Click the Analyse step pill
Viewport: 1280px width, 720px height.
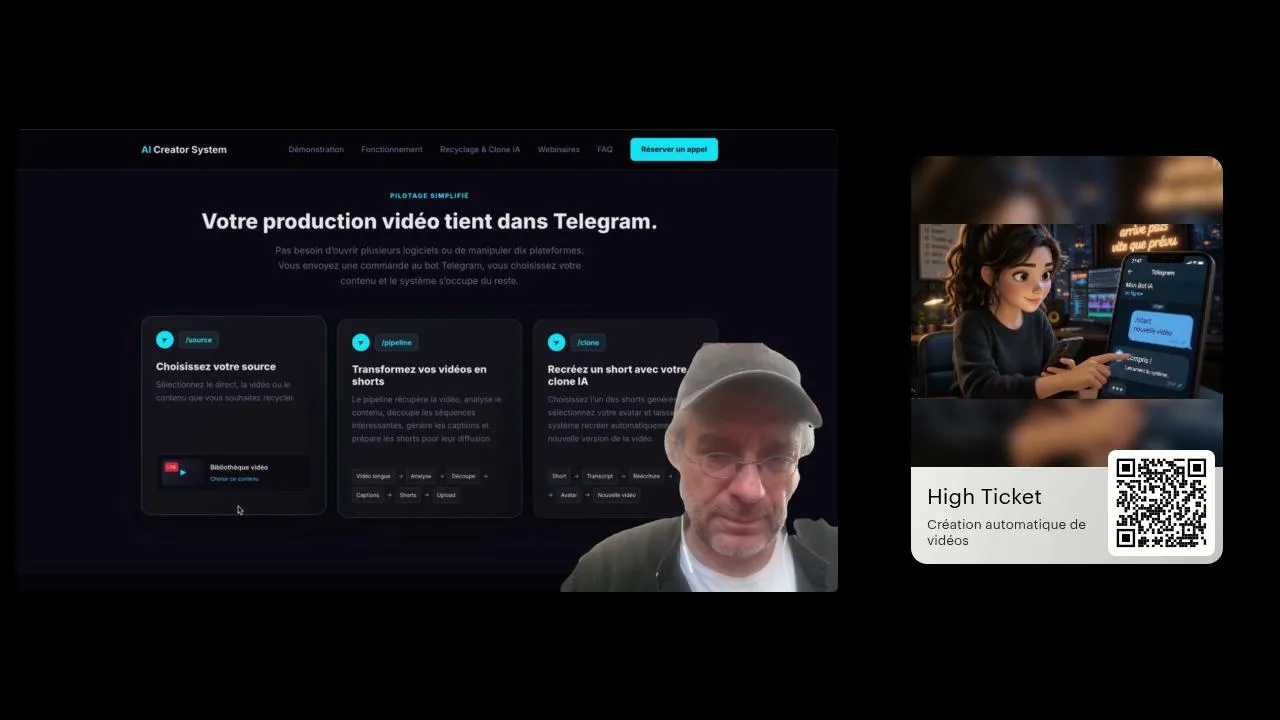click(421, 476)
